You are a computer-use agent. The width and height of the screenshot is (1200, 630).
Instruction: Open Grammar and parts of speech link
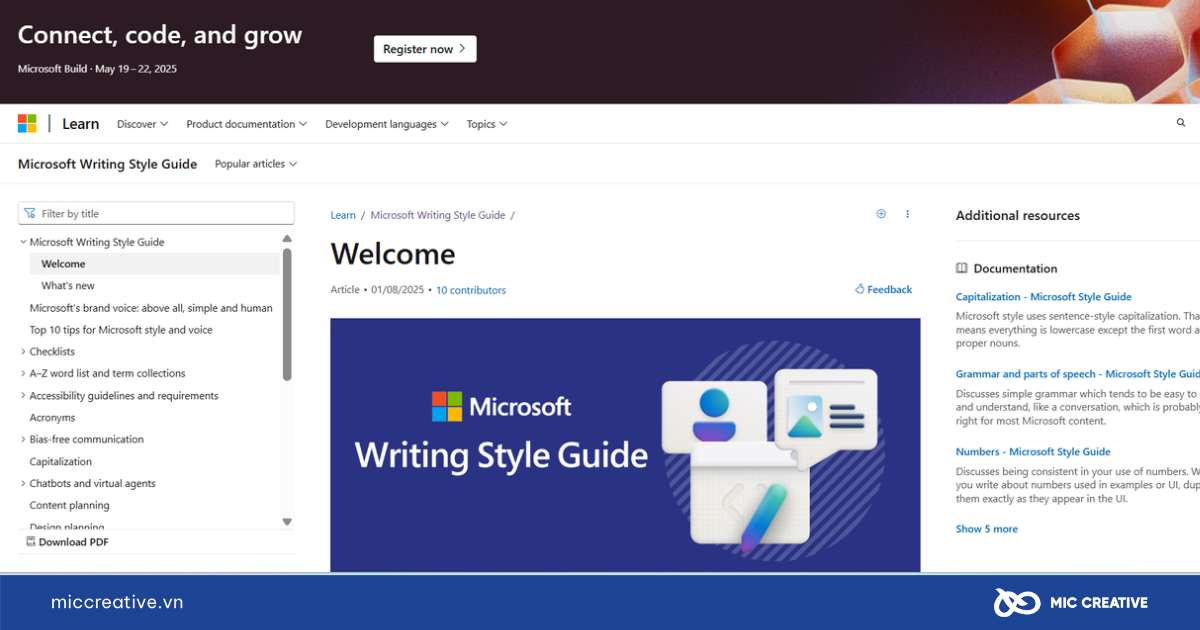(1078, 374)
